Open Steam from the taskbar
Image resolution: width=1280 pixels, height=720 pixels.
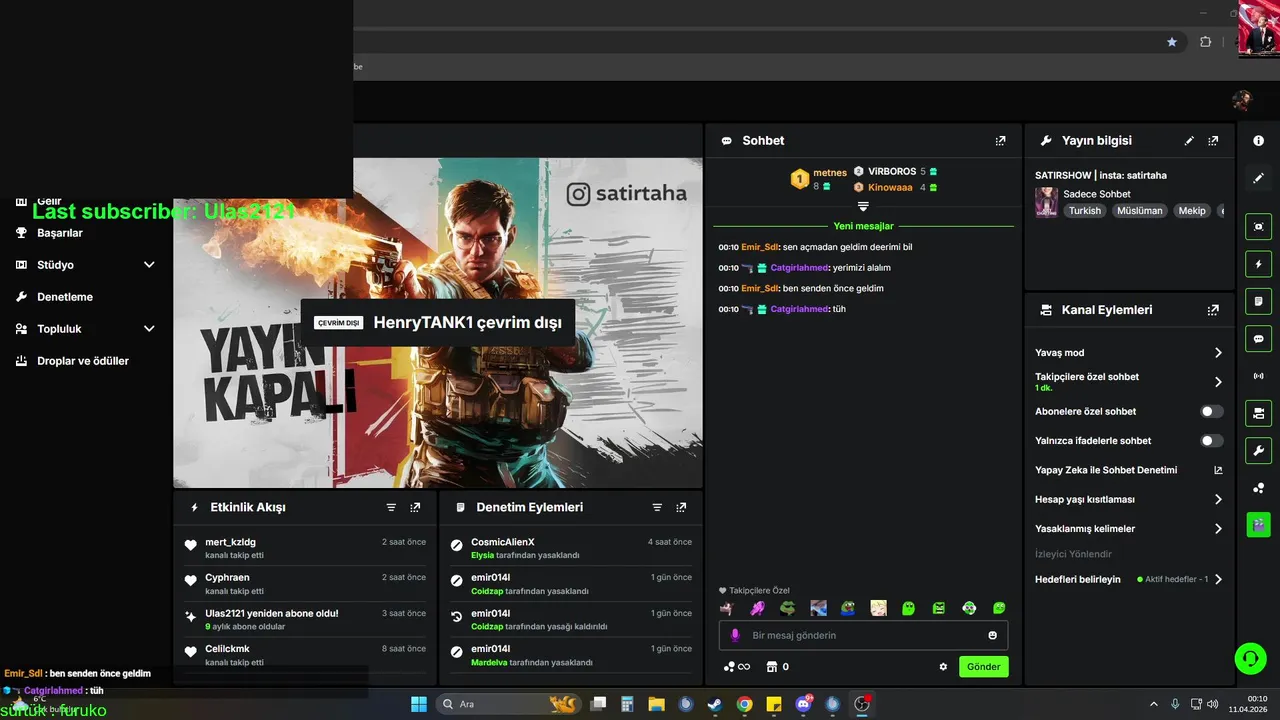[x=715, y=704]
